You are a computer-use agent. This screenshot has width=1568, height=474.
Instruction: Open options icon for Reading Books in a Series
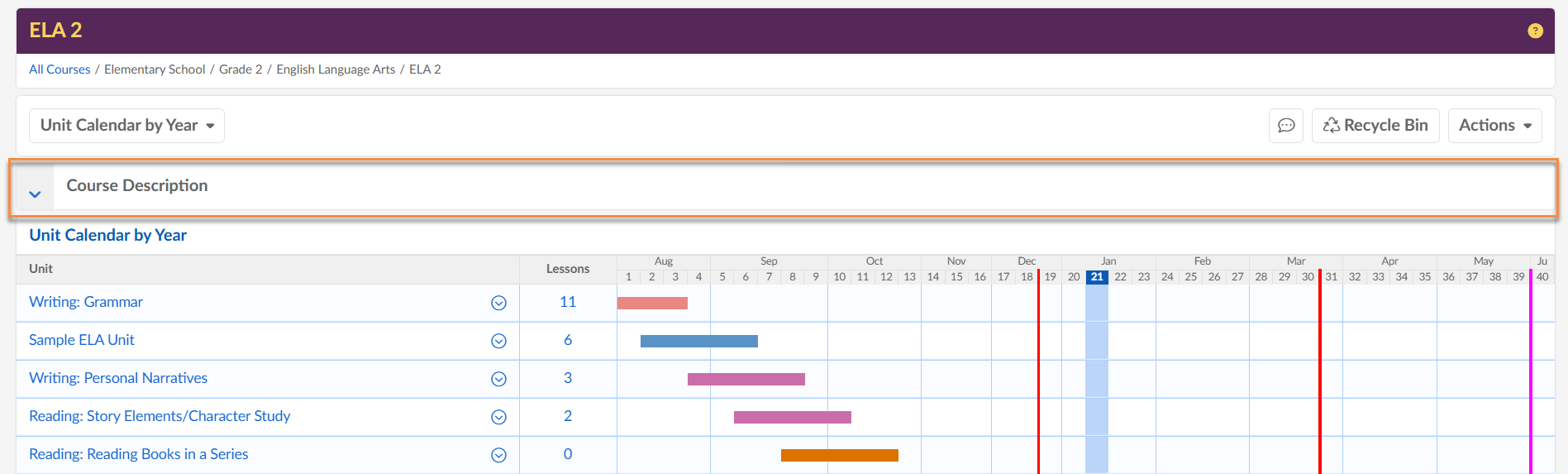[498, 455]
